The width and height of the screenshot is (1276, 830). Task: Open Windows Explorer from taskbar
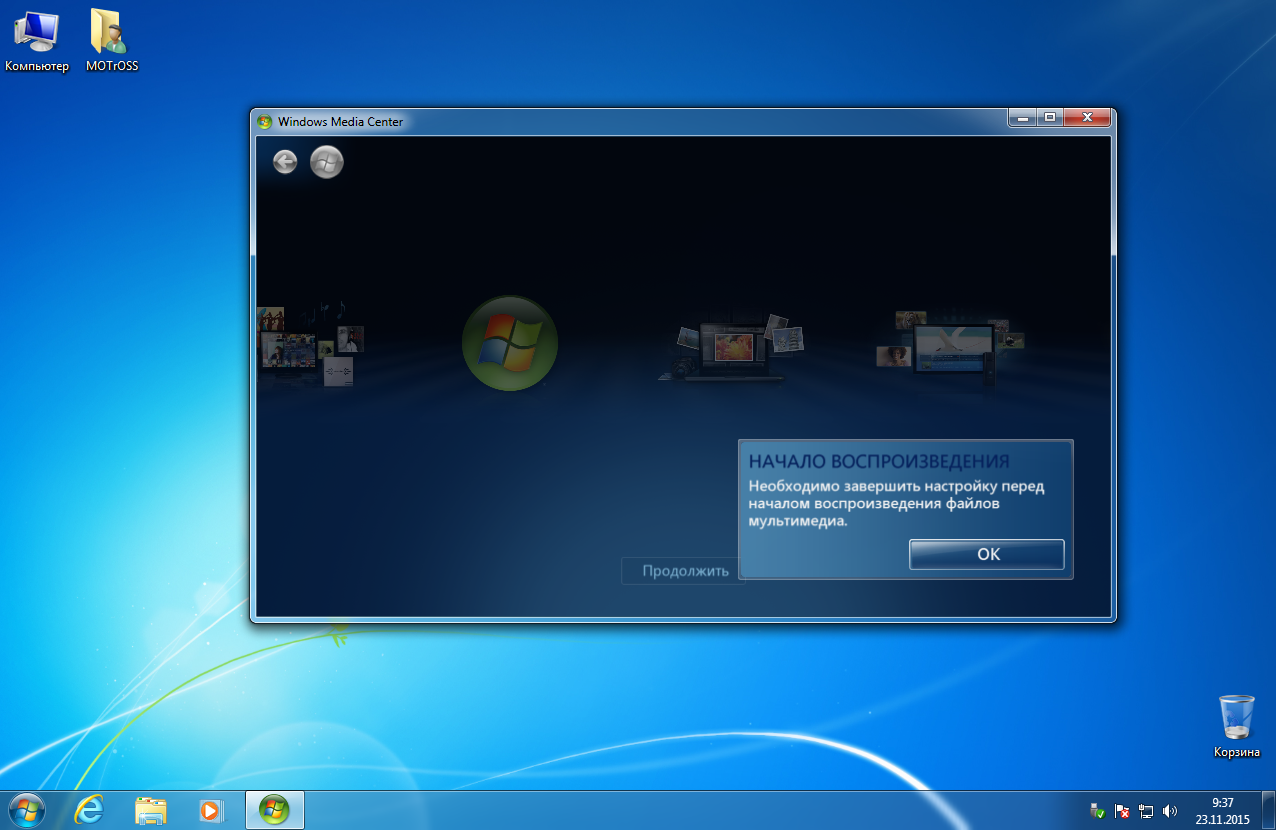click(151, 809)
